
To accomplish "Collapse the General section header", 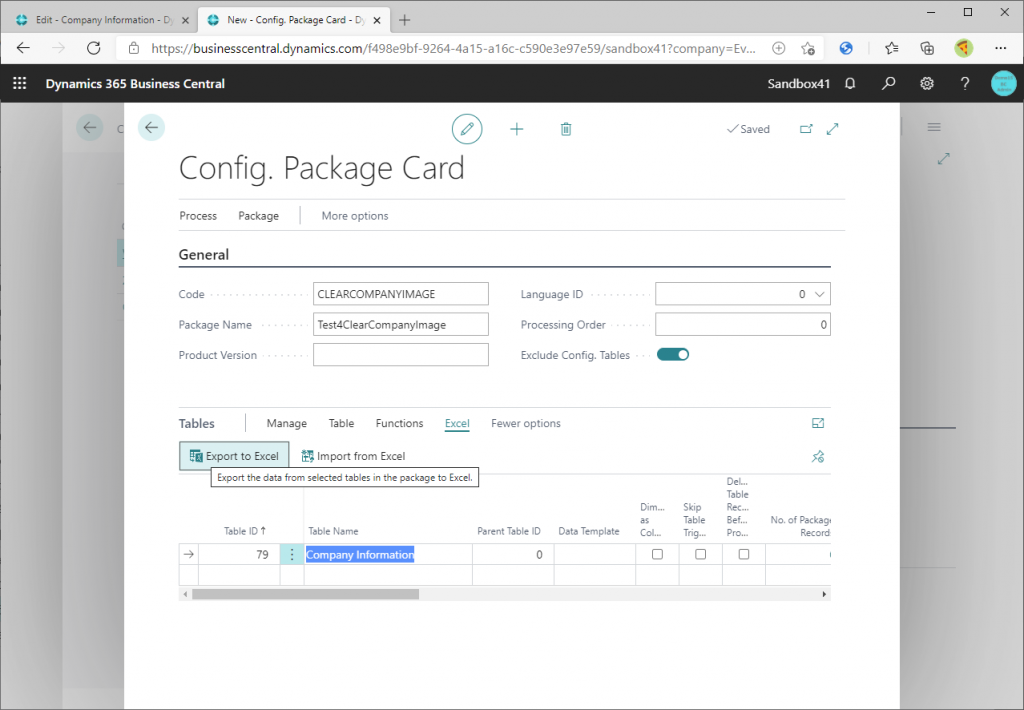I will click(x=204, y=255).
